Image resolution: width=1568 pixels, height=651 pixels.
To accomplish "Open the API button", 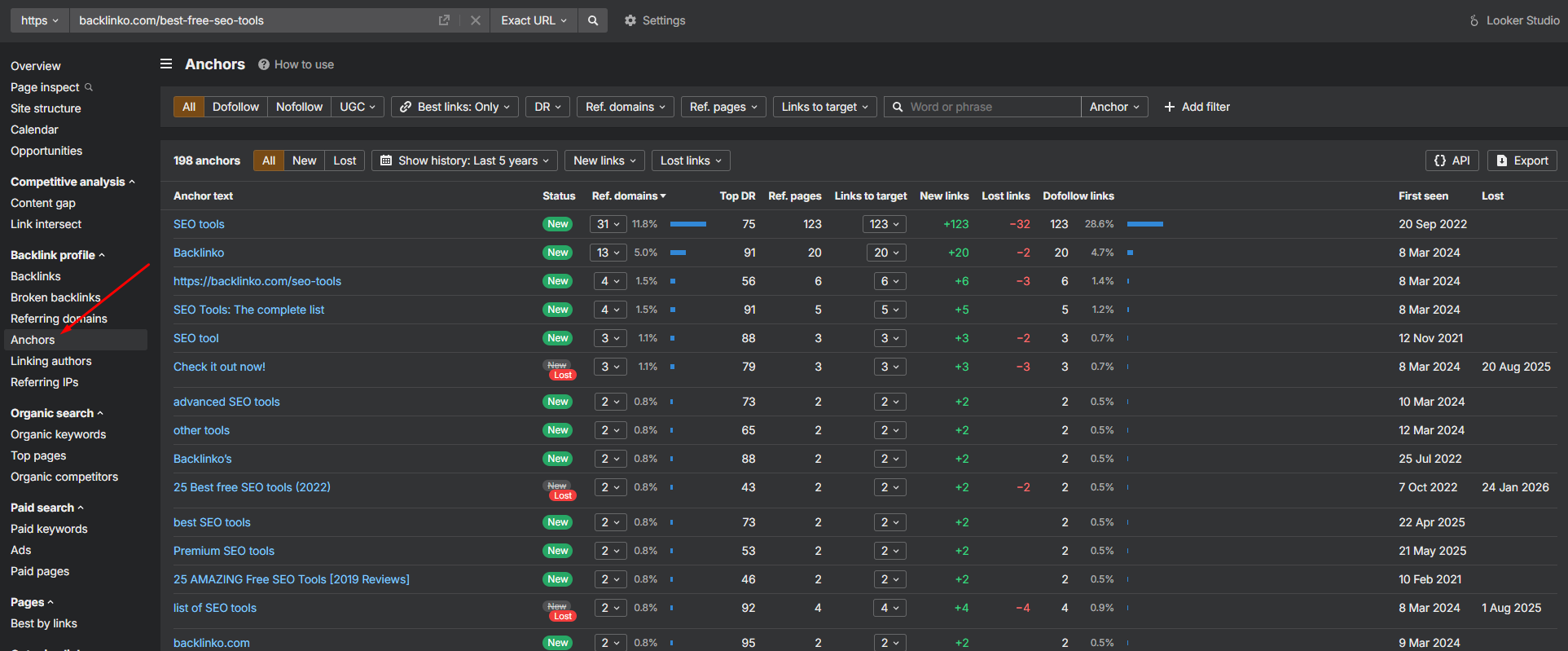I will pyautogui.click(x=1452, y=161).
